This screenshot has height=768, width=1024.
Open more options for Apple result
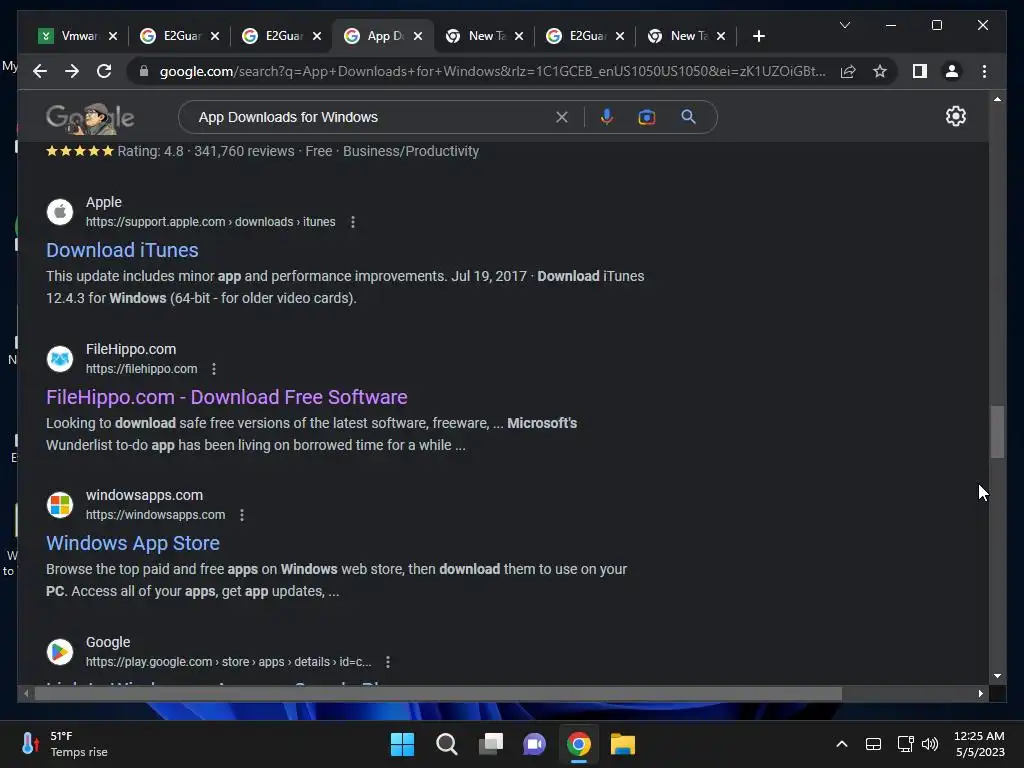point(353,222)
